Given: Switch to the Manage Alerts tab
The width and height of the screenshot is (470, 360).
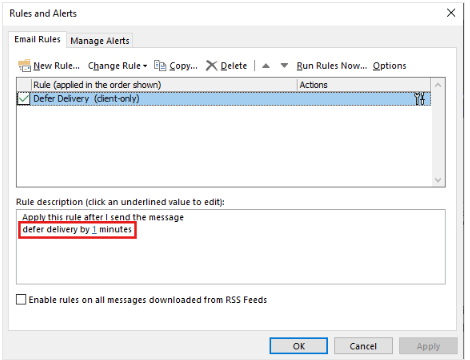Looking at the screenshot, I should click(100, 41).
